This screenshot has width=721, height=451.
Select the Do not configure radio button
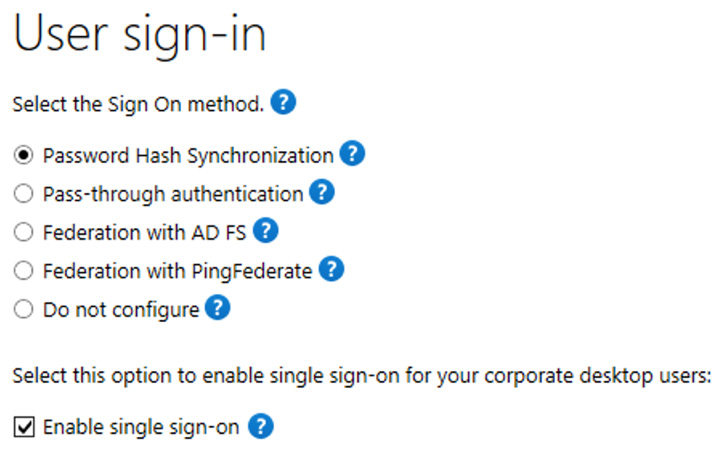(25, 310)
